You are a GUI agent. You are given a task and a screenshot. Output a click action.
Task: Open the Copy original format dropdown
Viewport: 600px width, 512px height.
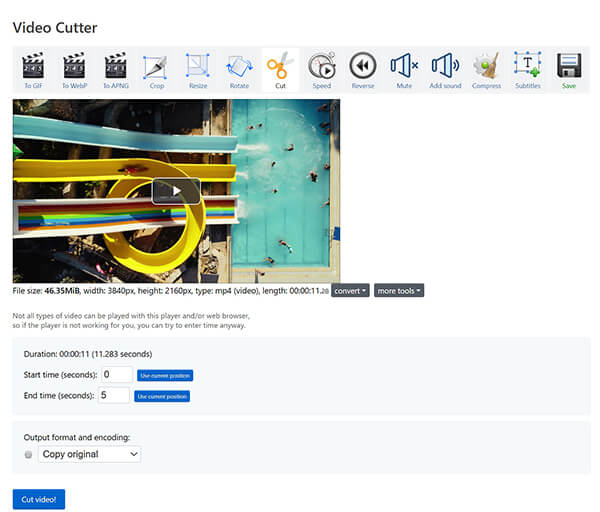pos(90,454)
